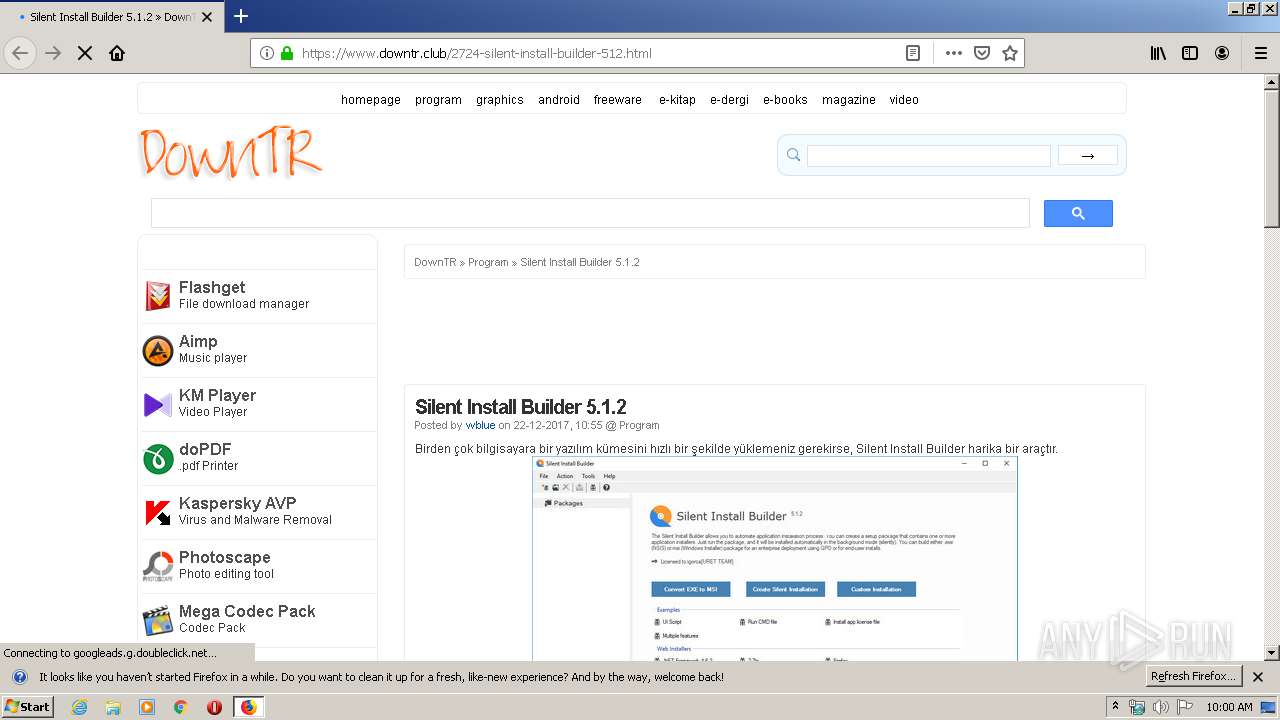The width and height of the screenshot is (1280, 720).
Task: Open the wblue author link
Action: coord(480,425)
